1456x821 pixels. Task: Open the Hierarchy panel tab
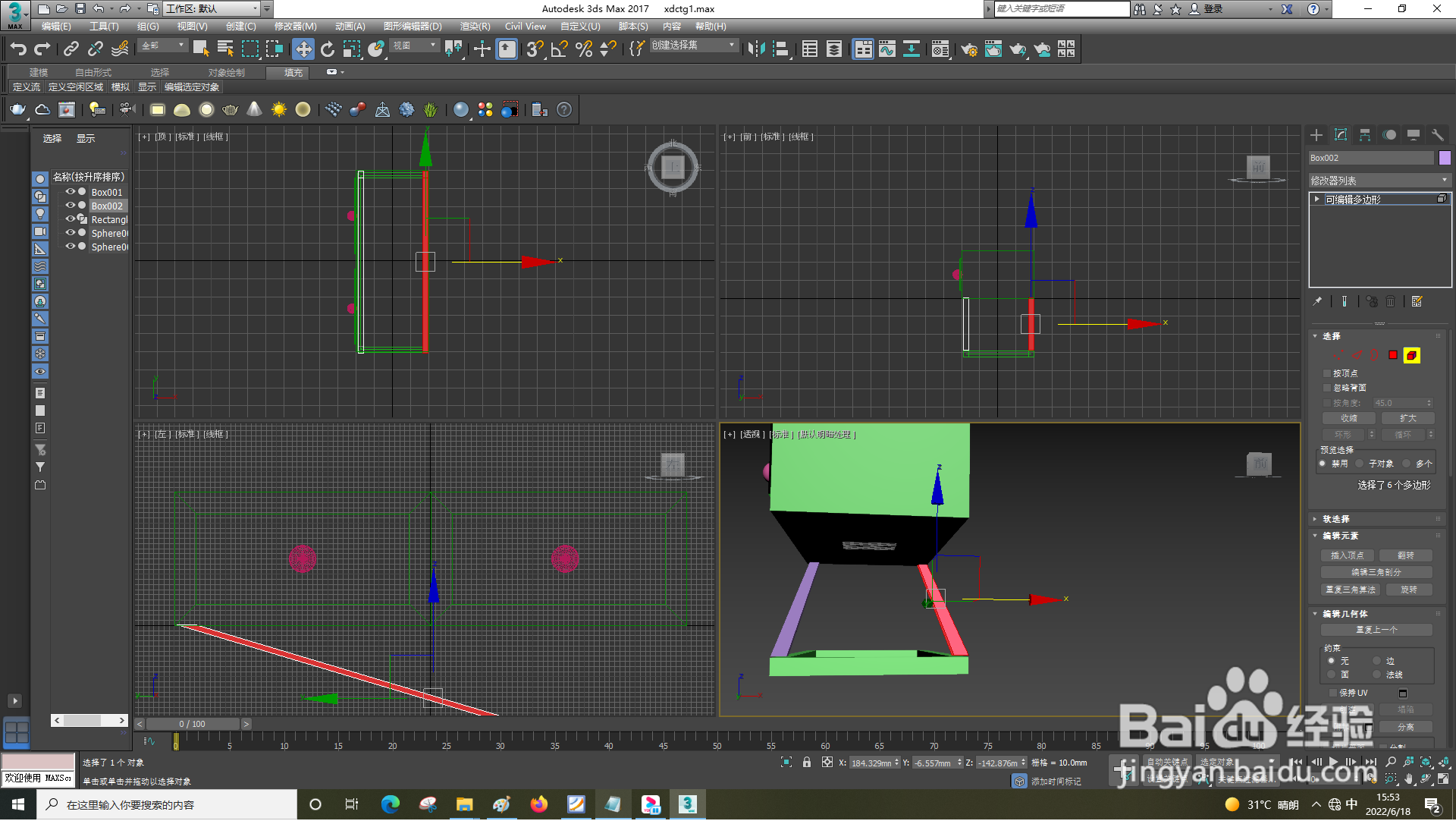(1365, 135)
